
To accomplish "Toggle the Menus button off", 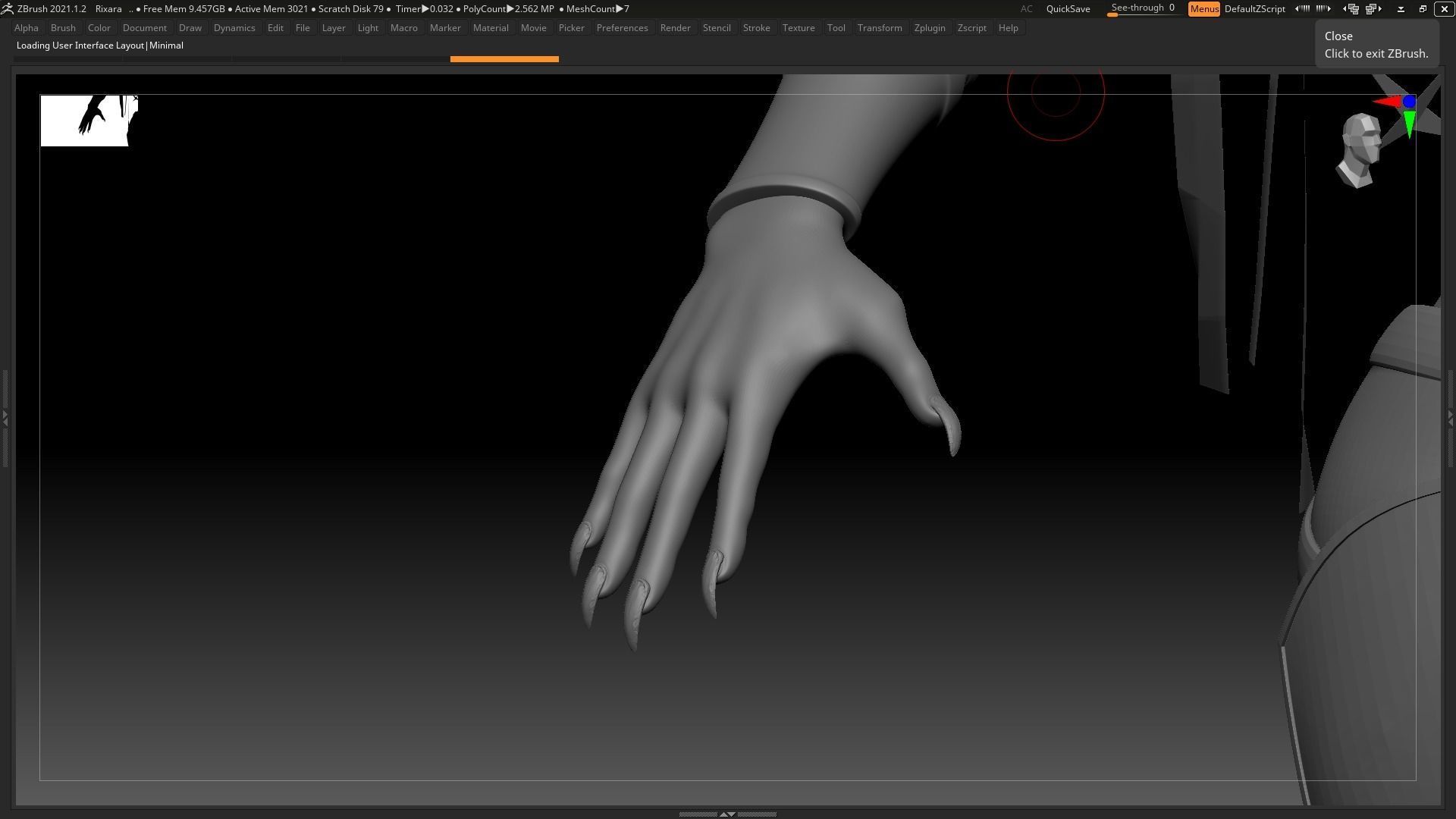I will click(x=1203, y=9).
